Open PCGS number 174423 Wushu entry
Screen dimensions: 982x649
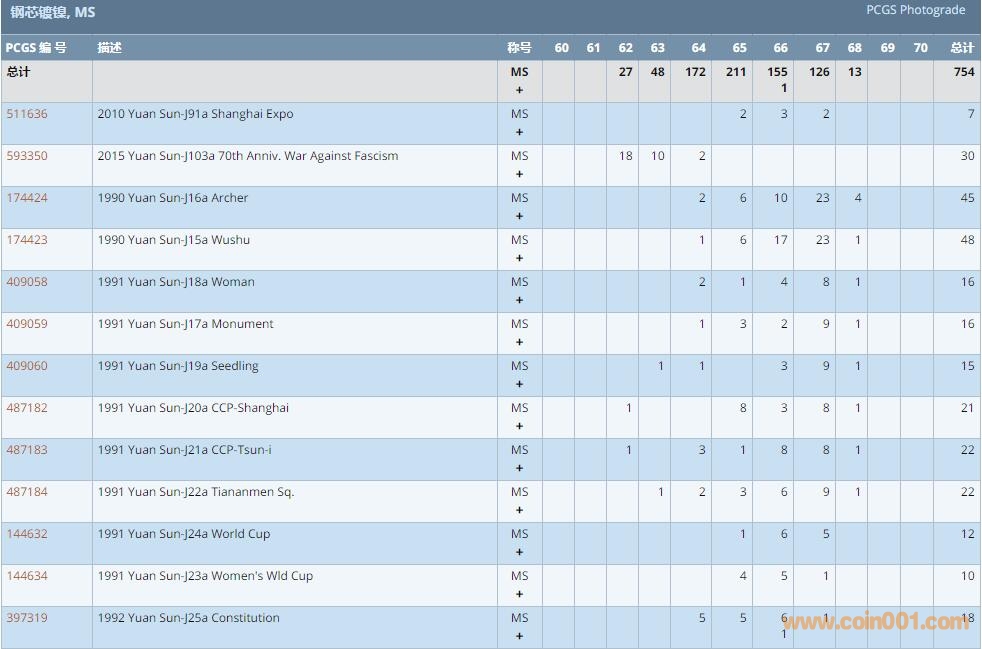[27, 240]
